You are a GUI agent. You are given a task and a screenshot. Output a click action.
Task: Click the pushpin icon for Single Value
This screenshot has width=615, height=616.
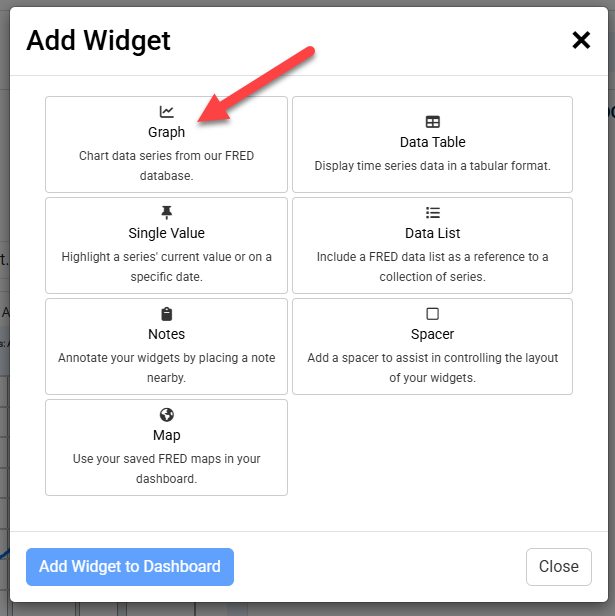(x=167, y=213)
